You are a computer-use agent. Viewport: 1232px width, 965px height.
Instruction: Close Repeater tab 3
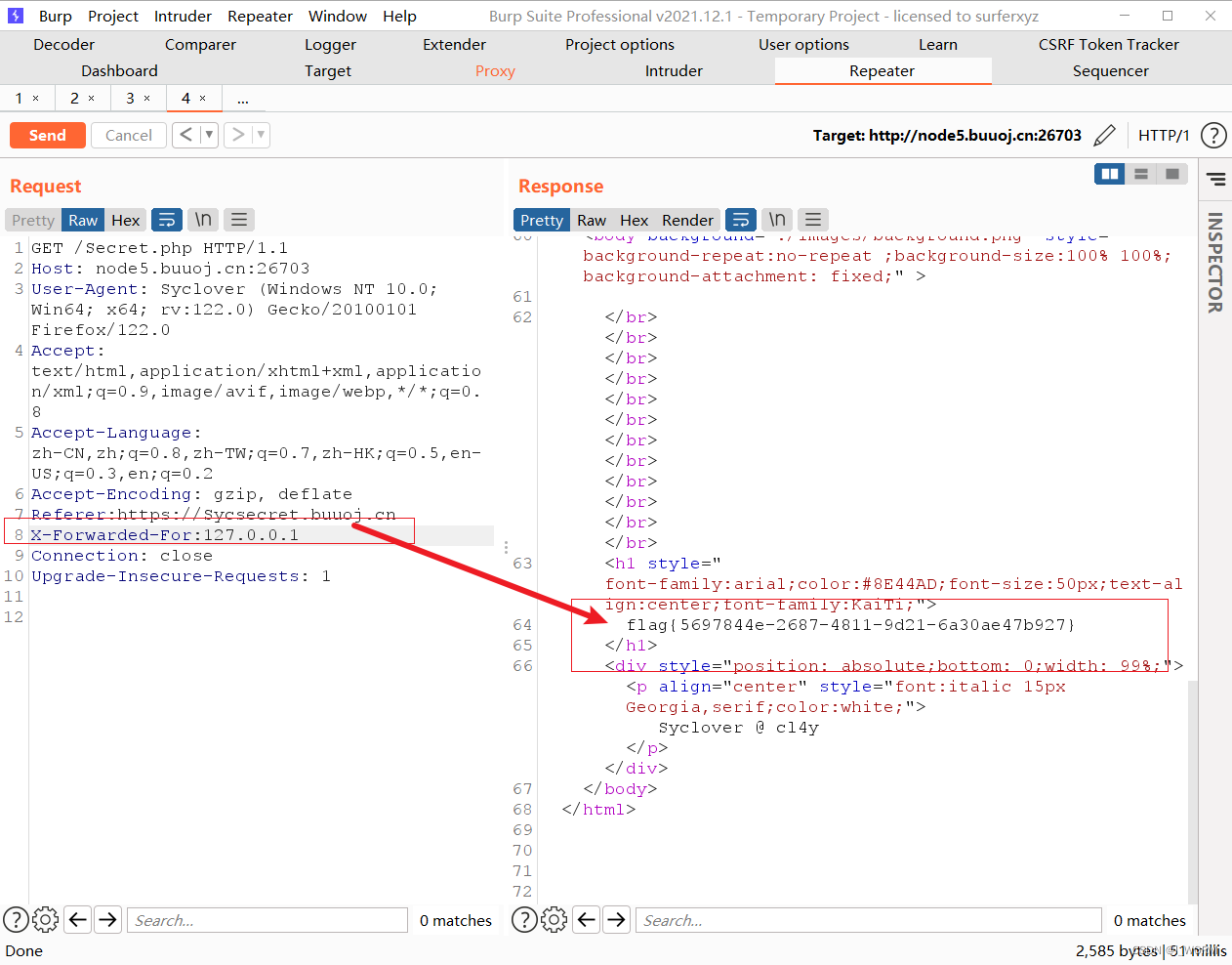point(147,99)
